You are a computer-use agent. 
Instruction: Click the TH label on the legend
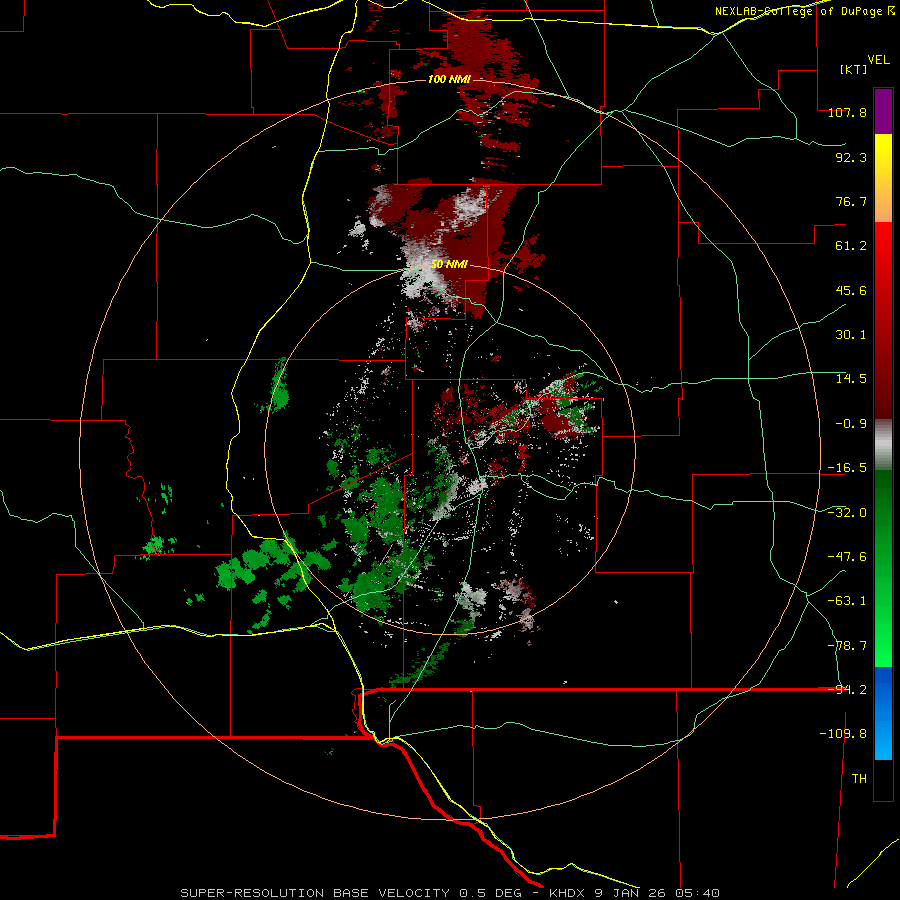tap(859, 779)
